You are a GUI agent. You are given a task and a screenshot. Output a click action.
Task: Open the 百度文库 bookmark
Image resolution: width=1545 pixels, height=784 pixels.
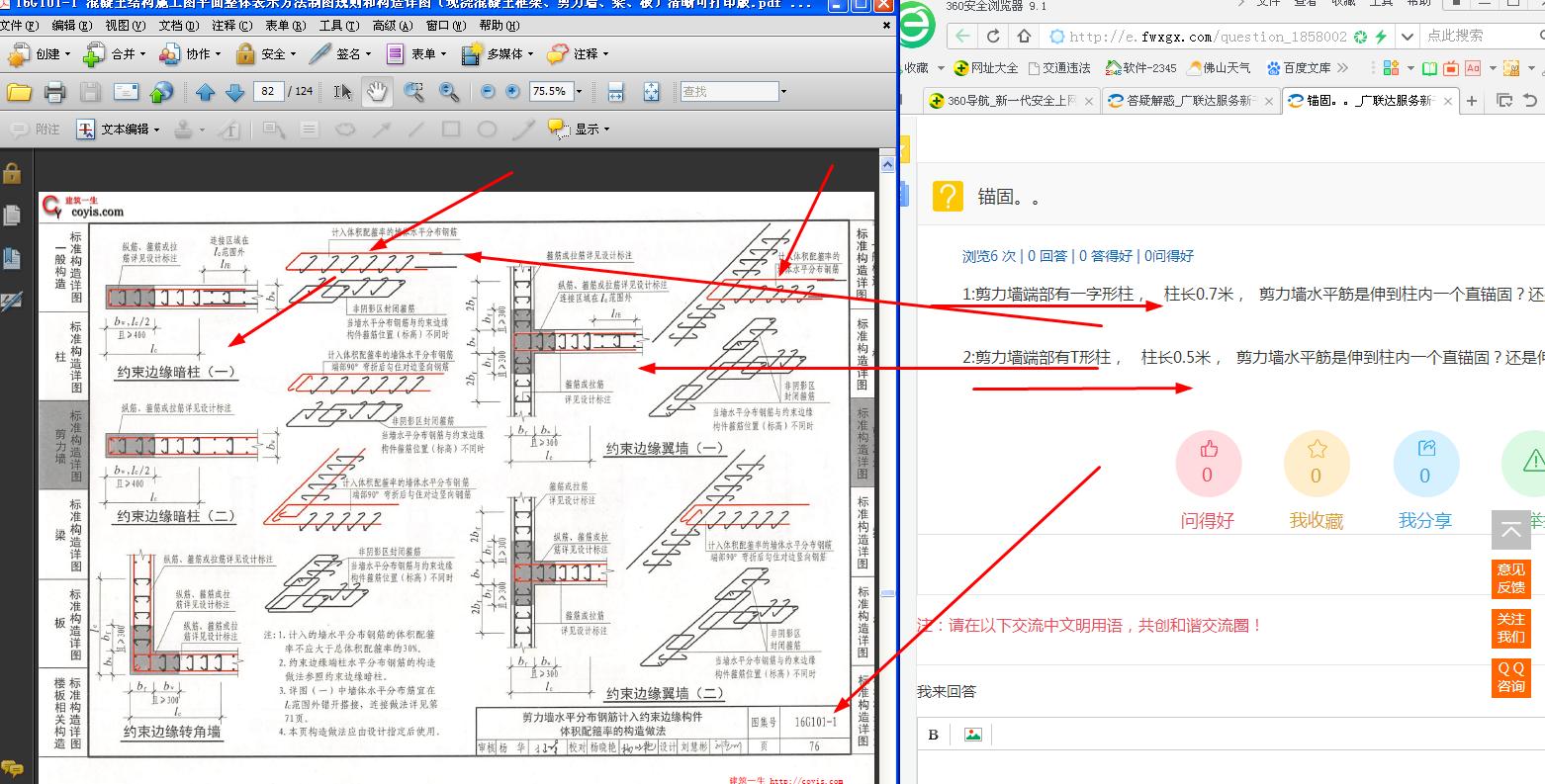[1299, 68]
